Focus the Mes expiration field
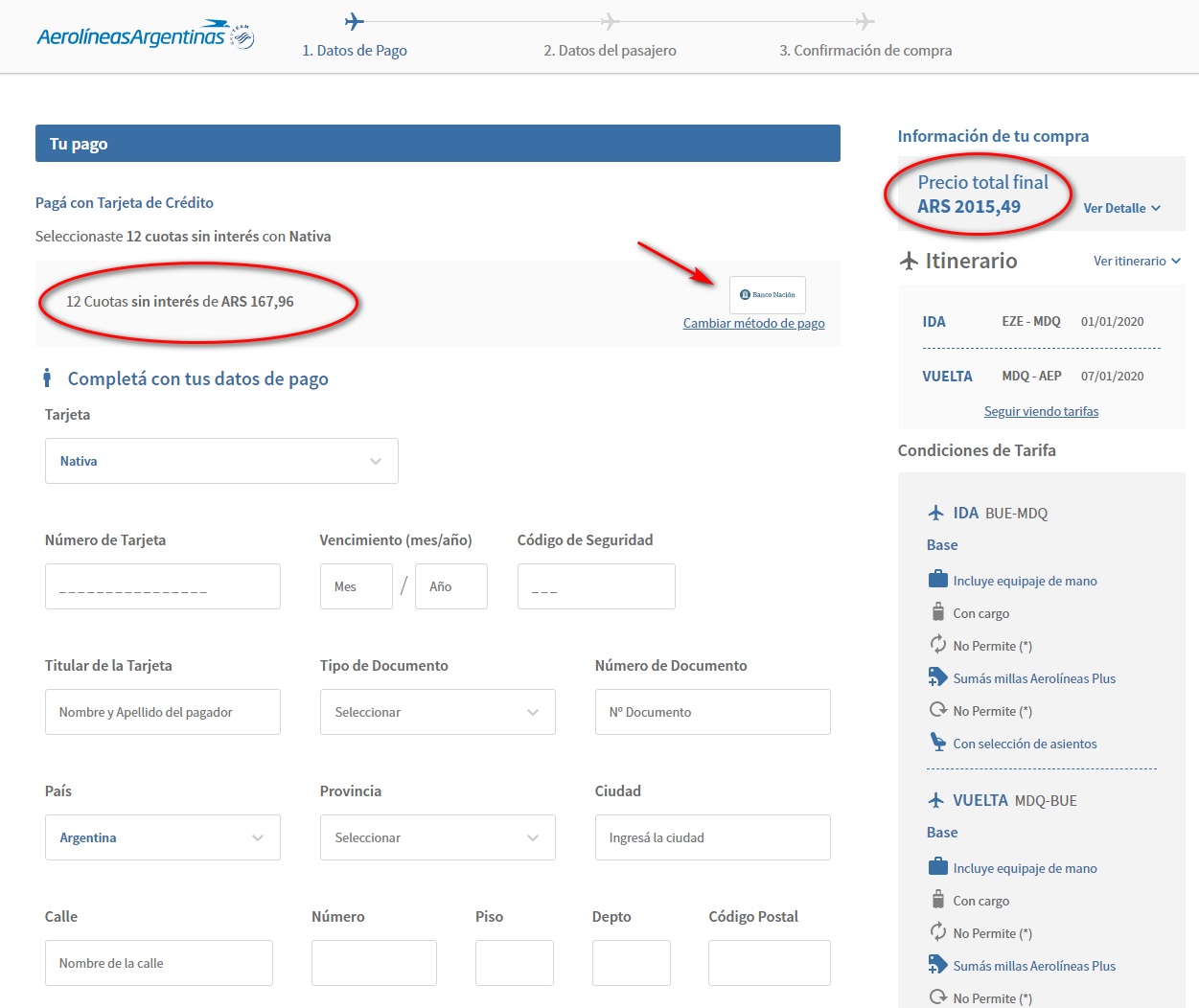 pyautogui.click(x=356, y=586)
